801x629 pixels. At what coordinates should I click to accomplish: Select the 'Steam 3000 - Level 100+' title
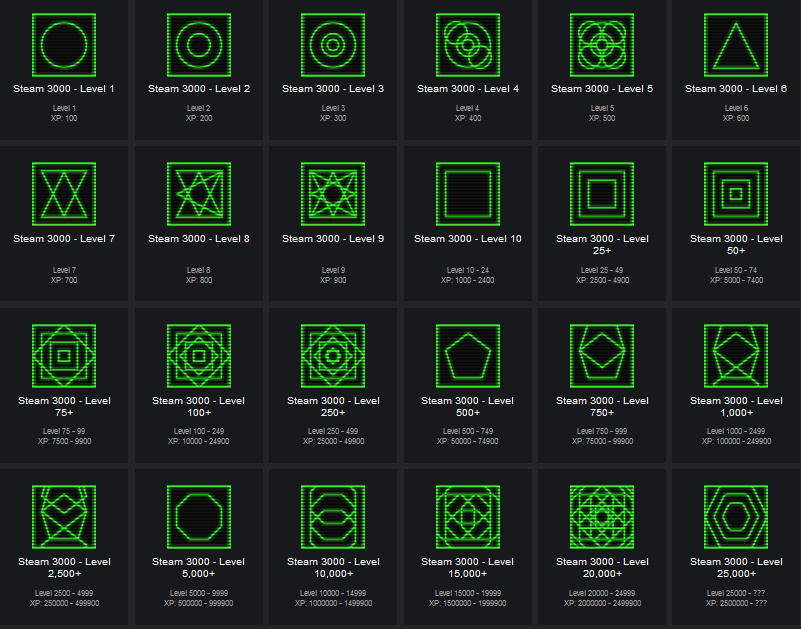199,406
